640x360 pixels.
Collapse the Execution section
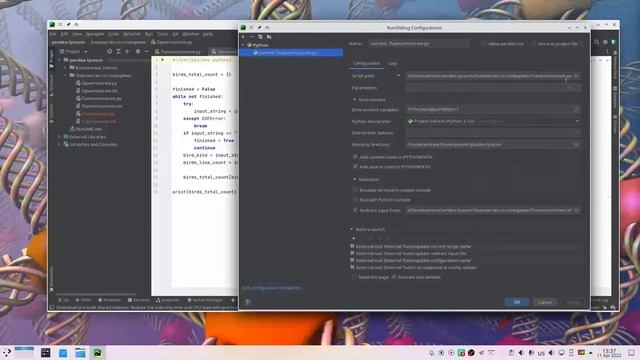354,179
